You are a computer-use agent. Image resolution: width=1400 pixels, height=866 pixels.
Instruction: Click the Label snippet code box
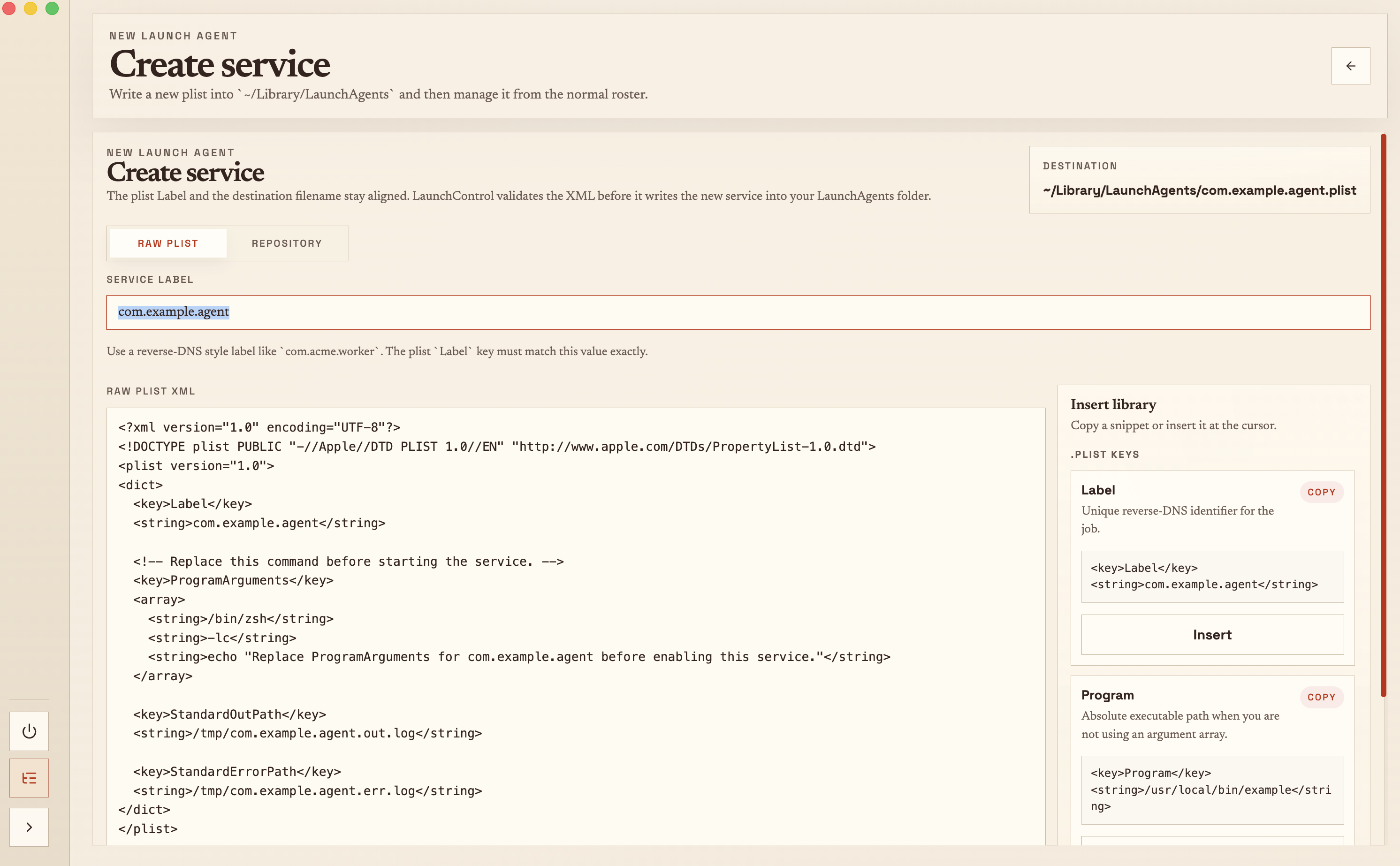click(1212, 576)
